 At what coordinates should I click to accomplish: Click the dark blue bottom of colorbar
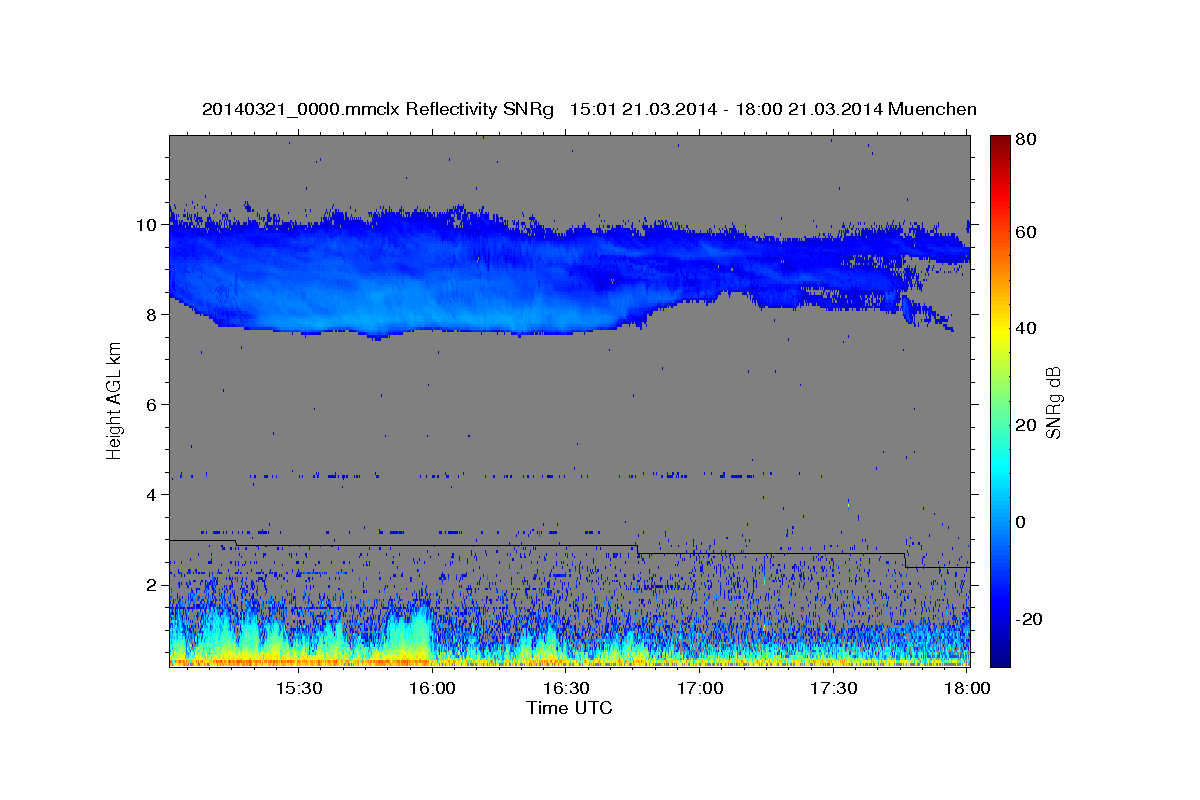click(1000, 658)
